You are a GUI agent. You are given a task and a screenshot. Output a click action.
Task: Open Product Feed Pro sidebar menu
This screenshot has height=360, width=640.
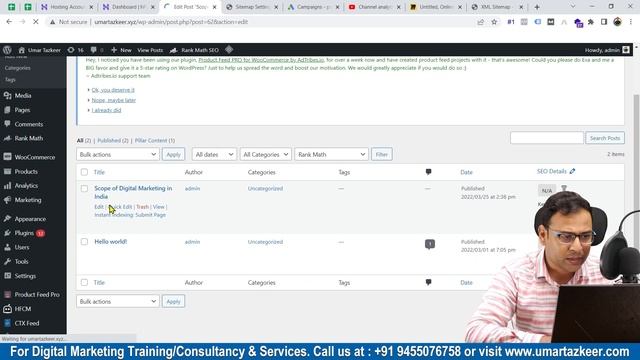(x=37, y=294)
